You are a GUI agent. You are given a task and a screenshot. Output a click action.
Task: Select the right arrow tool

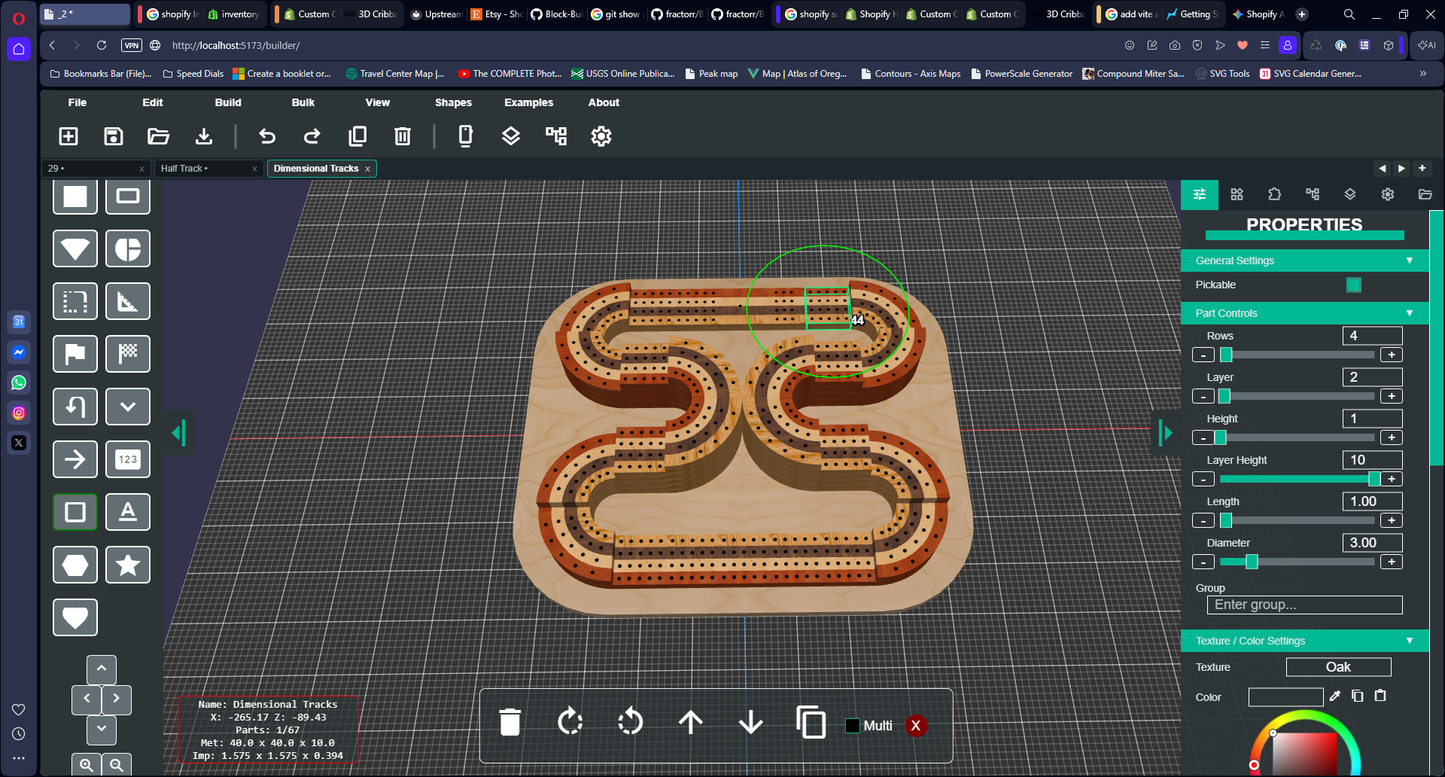[x=75, y=460]
